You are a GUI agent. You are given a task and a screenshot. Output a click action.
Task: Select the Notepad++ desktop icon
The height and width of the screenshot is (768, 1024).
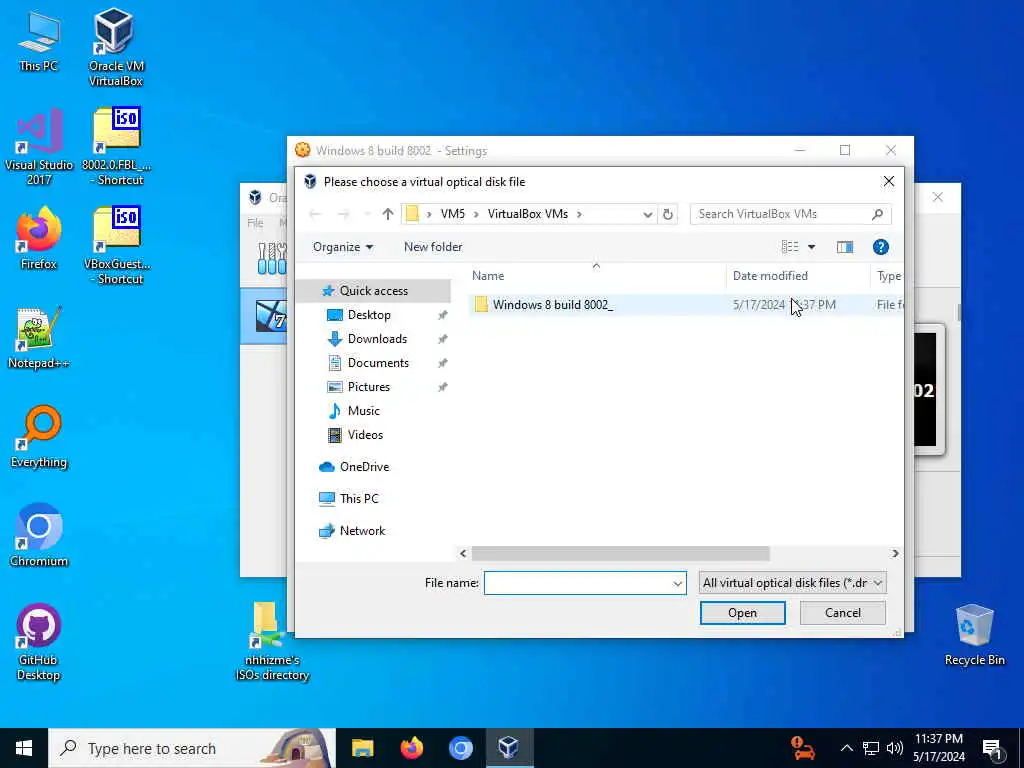[x=39, y=338]
